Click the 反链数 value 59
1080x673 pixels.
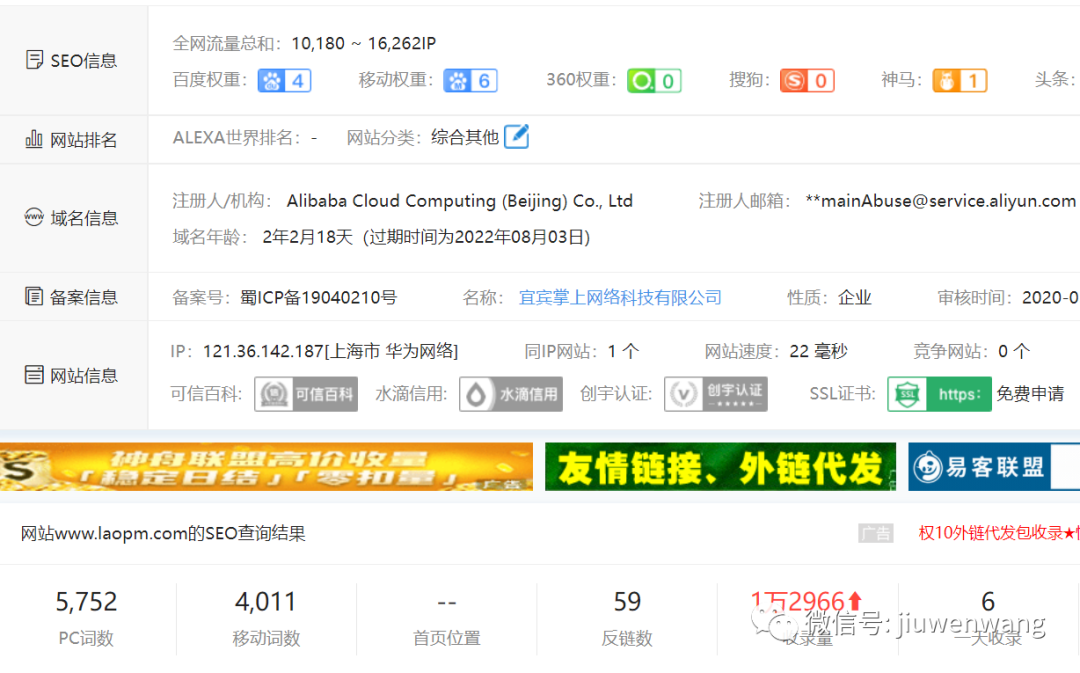627,602
